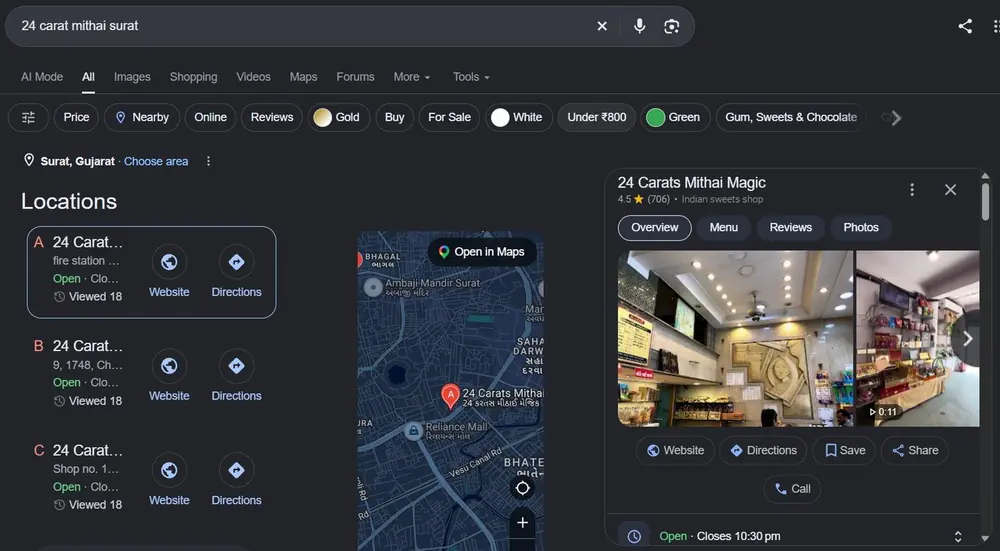Select the Overview tab in the panel
Viewport: 1000px width, 551px height.
tap(654, 228)
